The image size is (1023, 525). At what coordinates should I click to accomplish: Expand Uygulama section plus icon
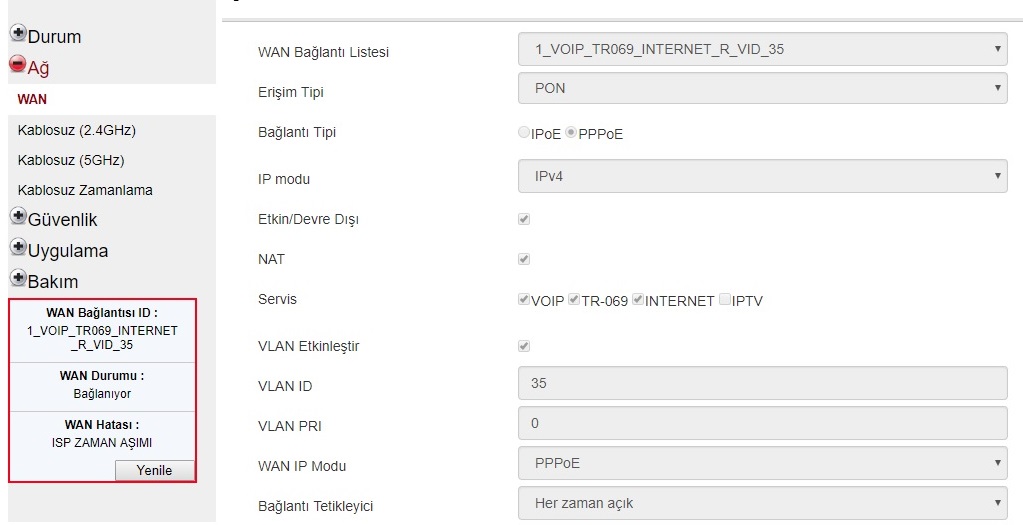(18, 248)
